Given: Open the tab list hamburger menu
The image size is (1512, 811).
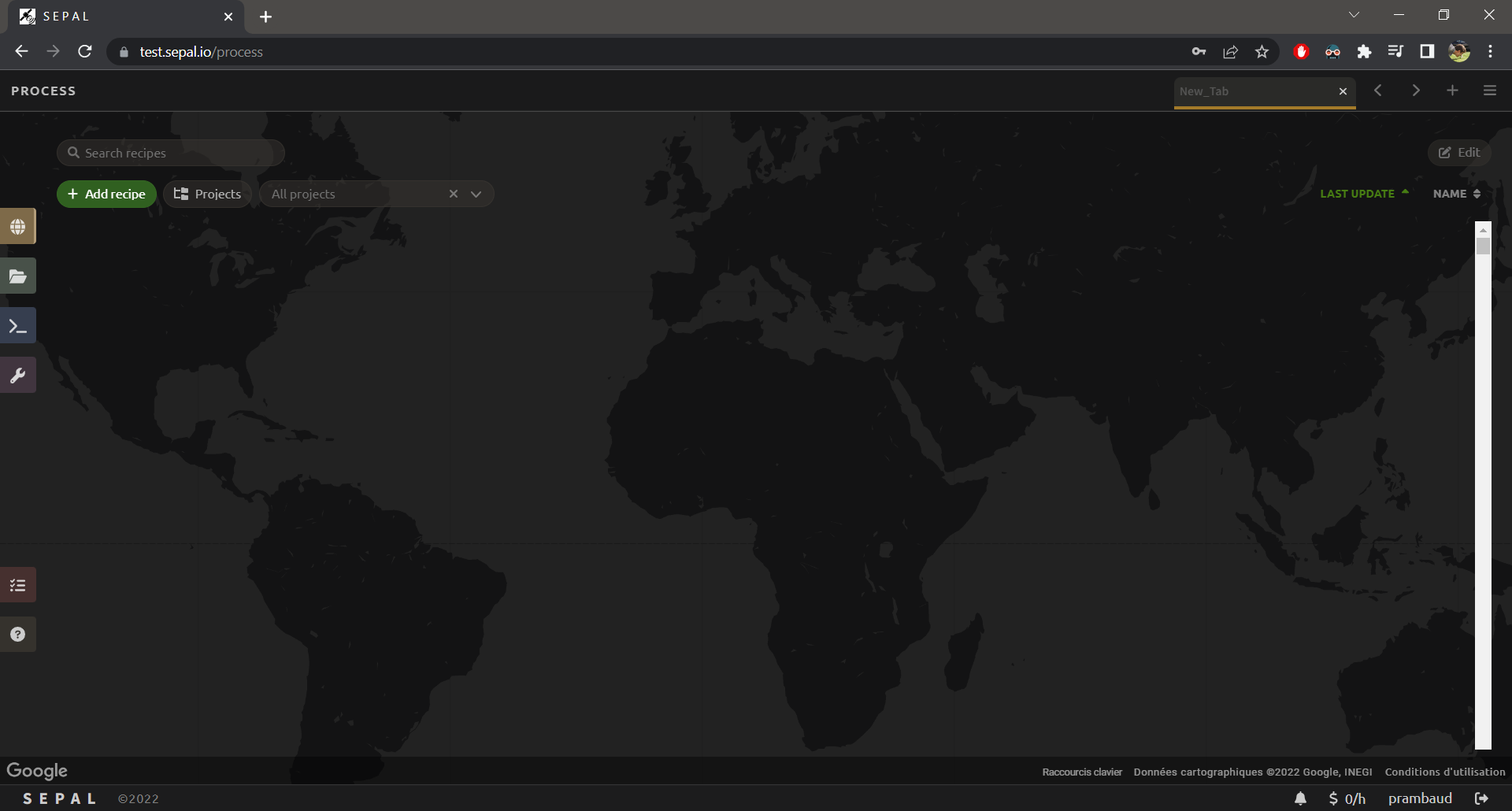Looking at the screenshot, I should (x=1489, y=91).
